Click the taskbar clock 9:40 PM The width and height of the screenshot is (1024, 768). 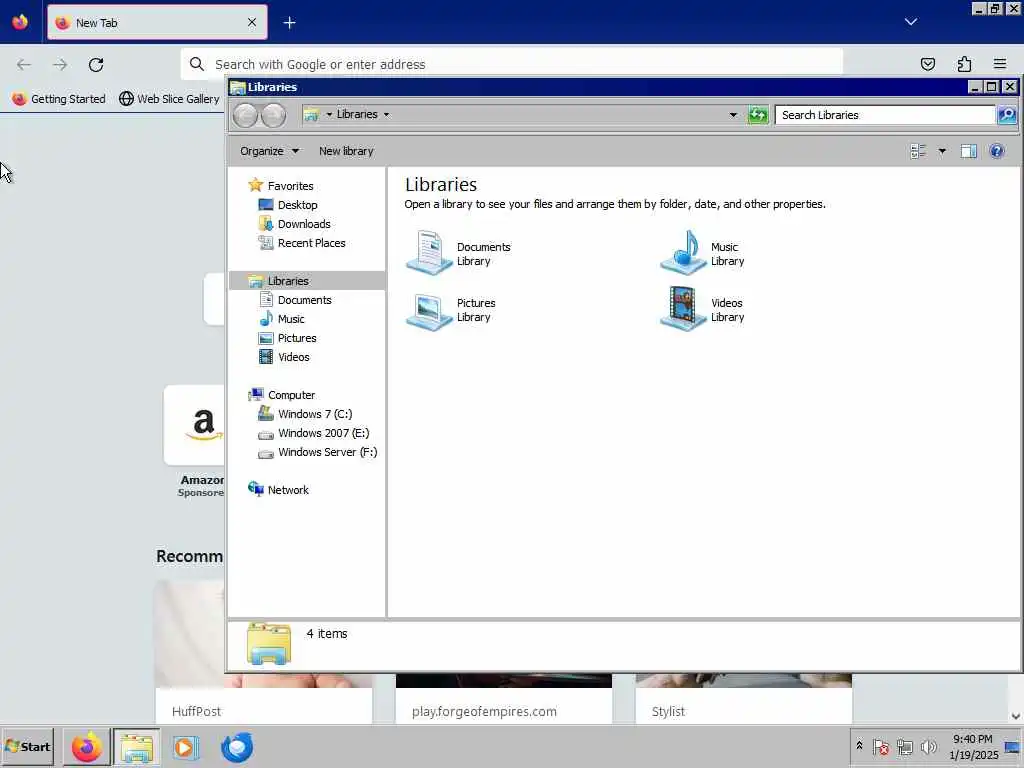[972, 739]
